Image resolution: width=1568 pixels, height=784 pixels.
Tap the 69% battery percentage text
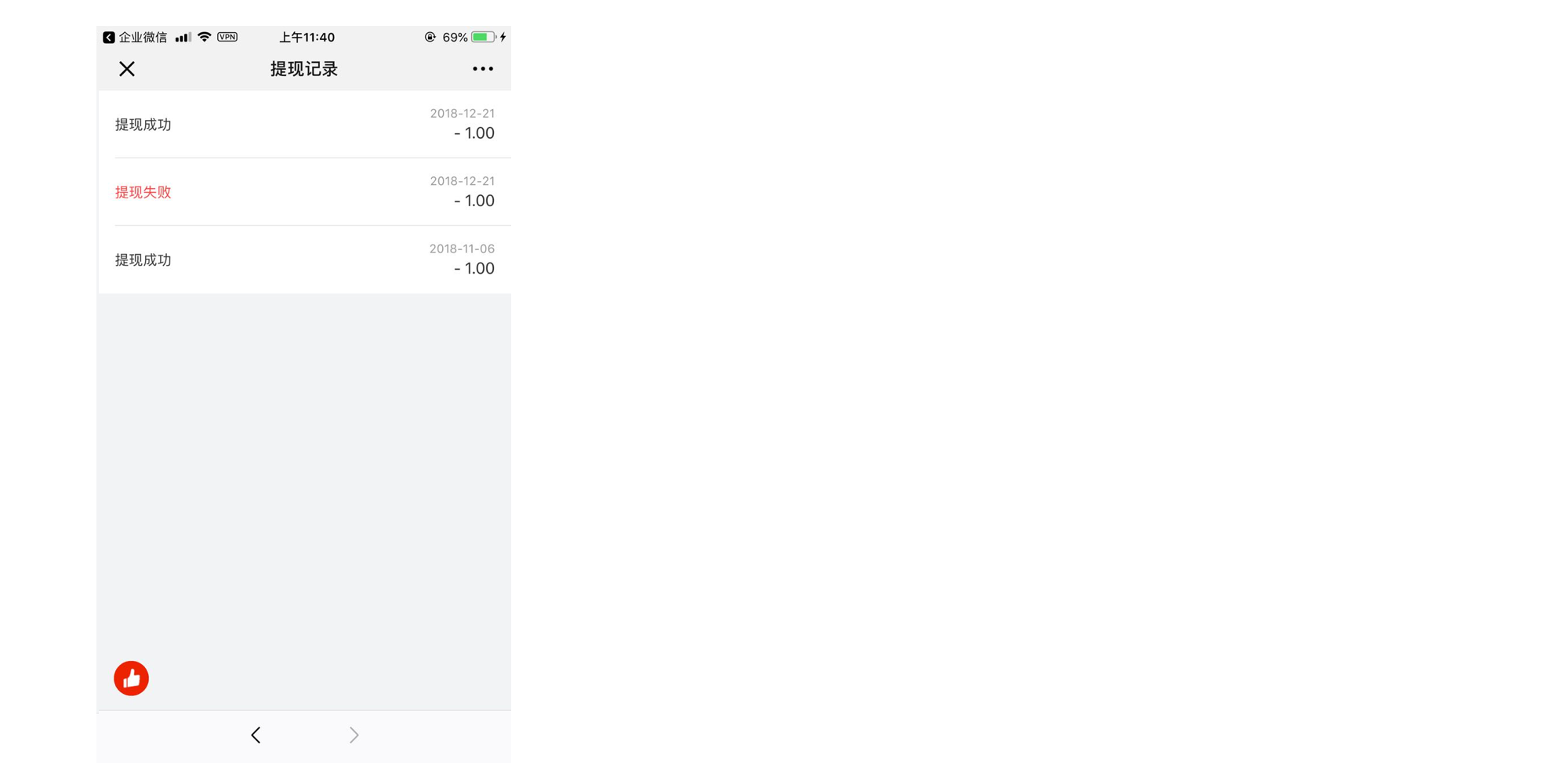(x=455, y=37)
